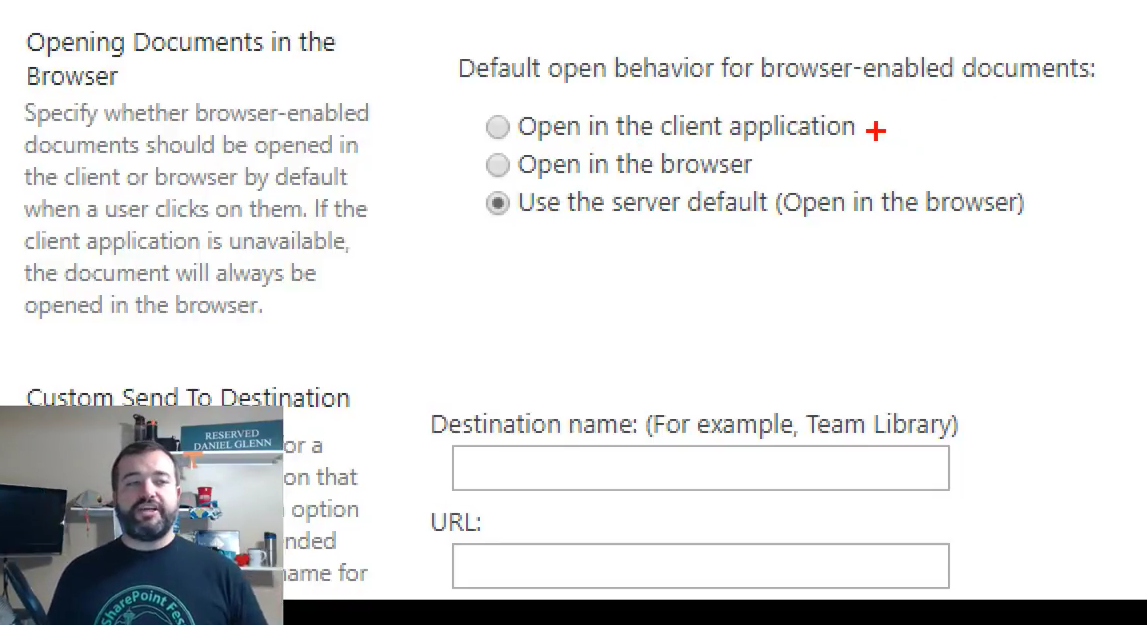Choose the Open in the browser radio button
Viewport: 1147px width, 625px height.
pyautogui.click(x=497, y=165)
